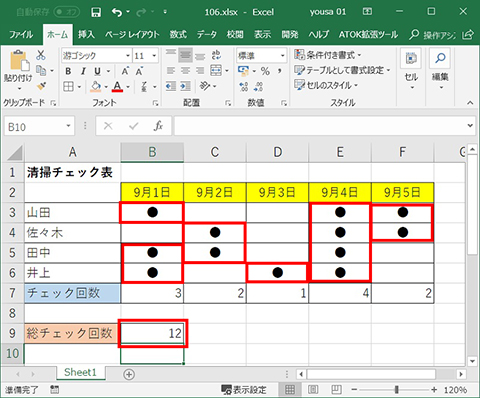This screenshot has height=398, width=480.
Task: Click column B header
Action: pos(152,152)
